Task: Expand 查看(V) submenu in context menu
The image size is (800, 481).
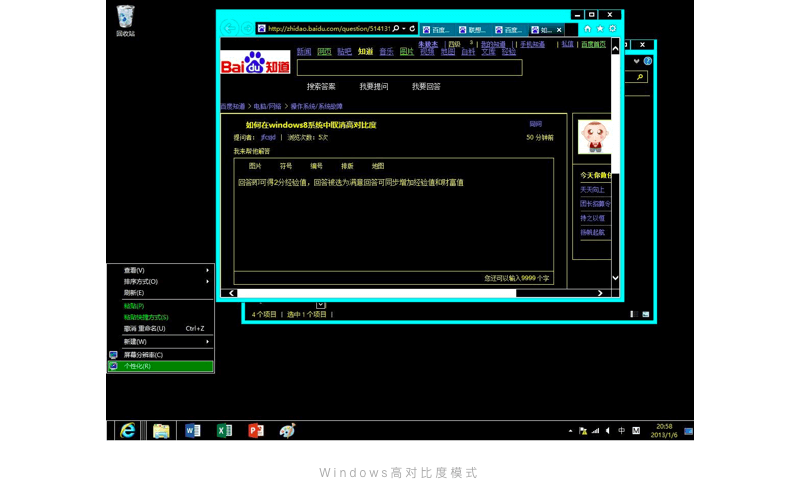Action: (x=160, y=270)
